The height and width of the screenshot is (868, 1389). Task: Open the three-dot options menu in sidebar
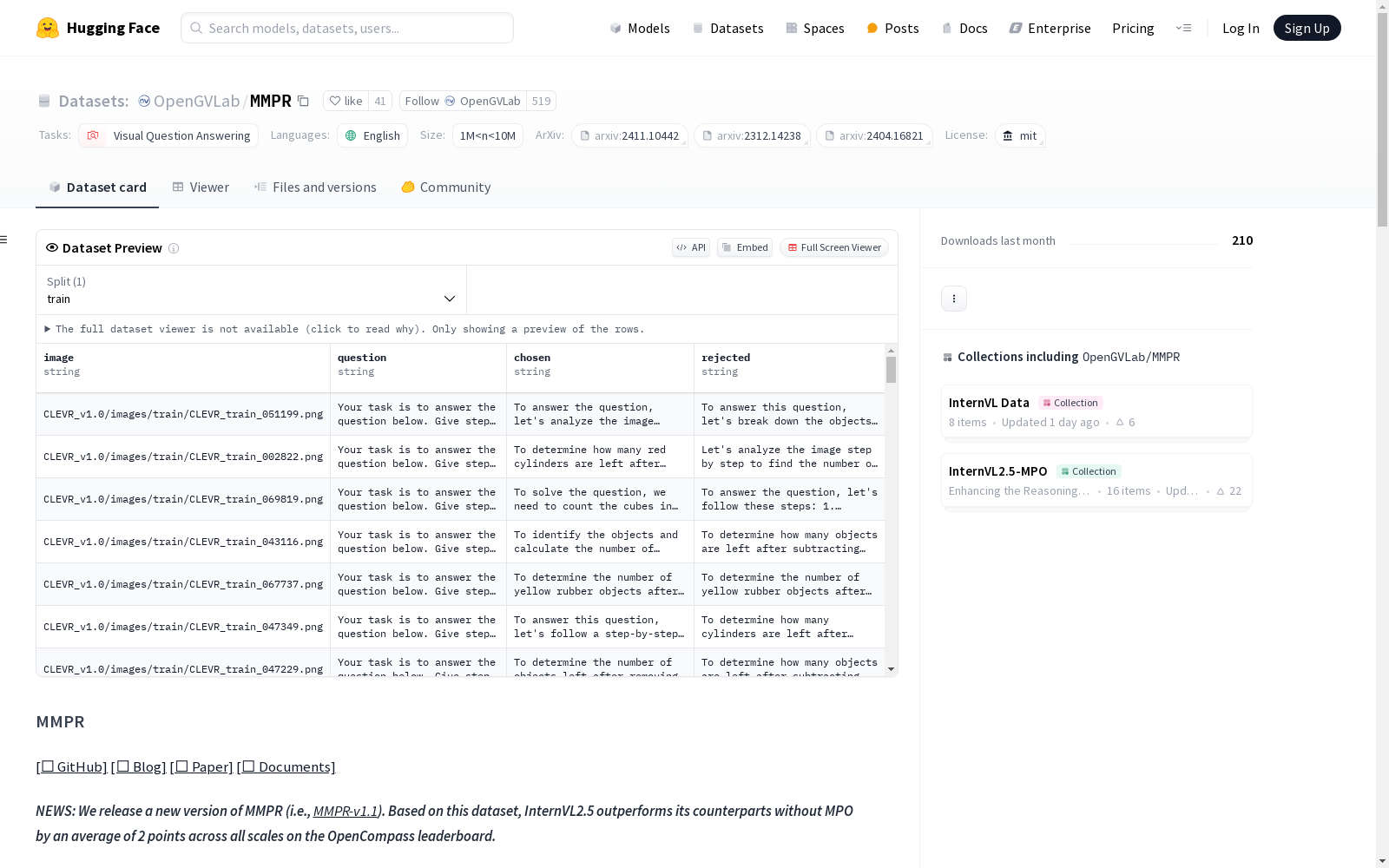click(954, 299)
